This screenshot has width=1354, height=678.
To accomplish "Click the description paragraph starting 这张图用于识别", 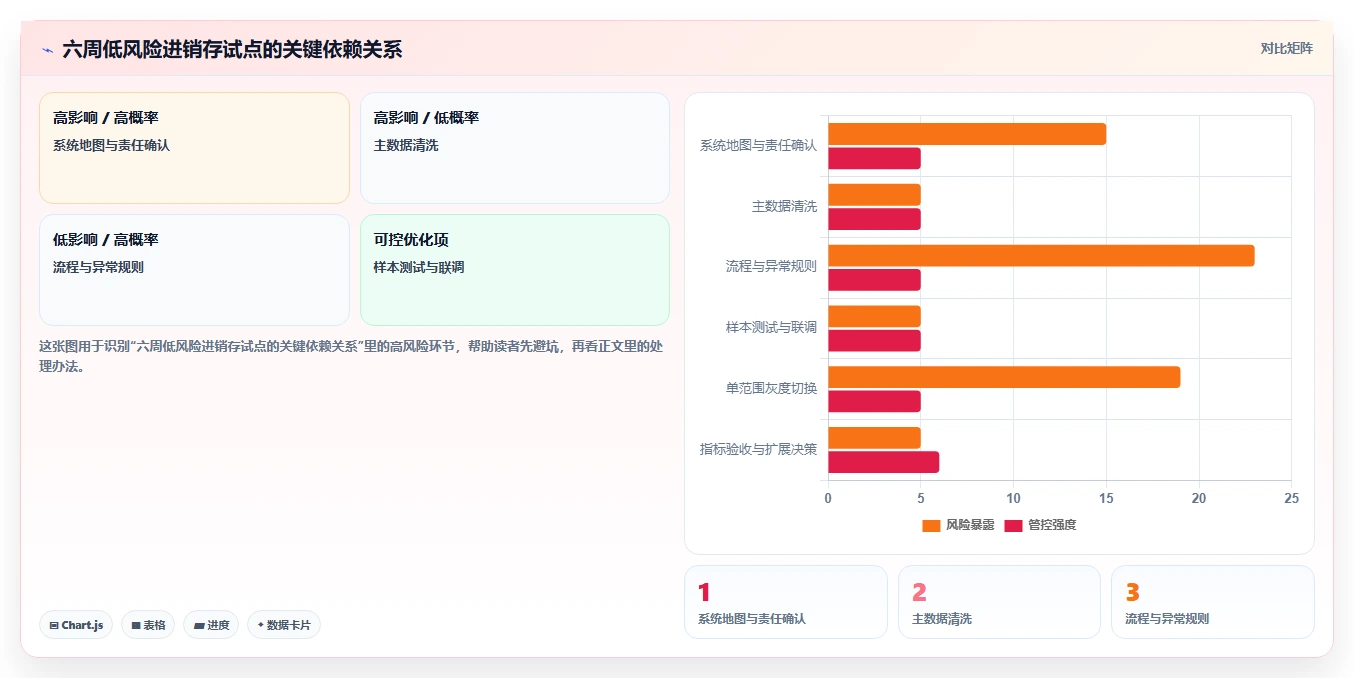I will [352, 356].
